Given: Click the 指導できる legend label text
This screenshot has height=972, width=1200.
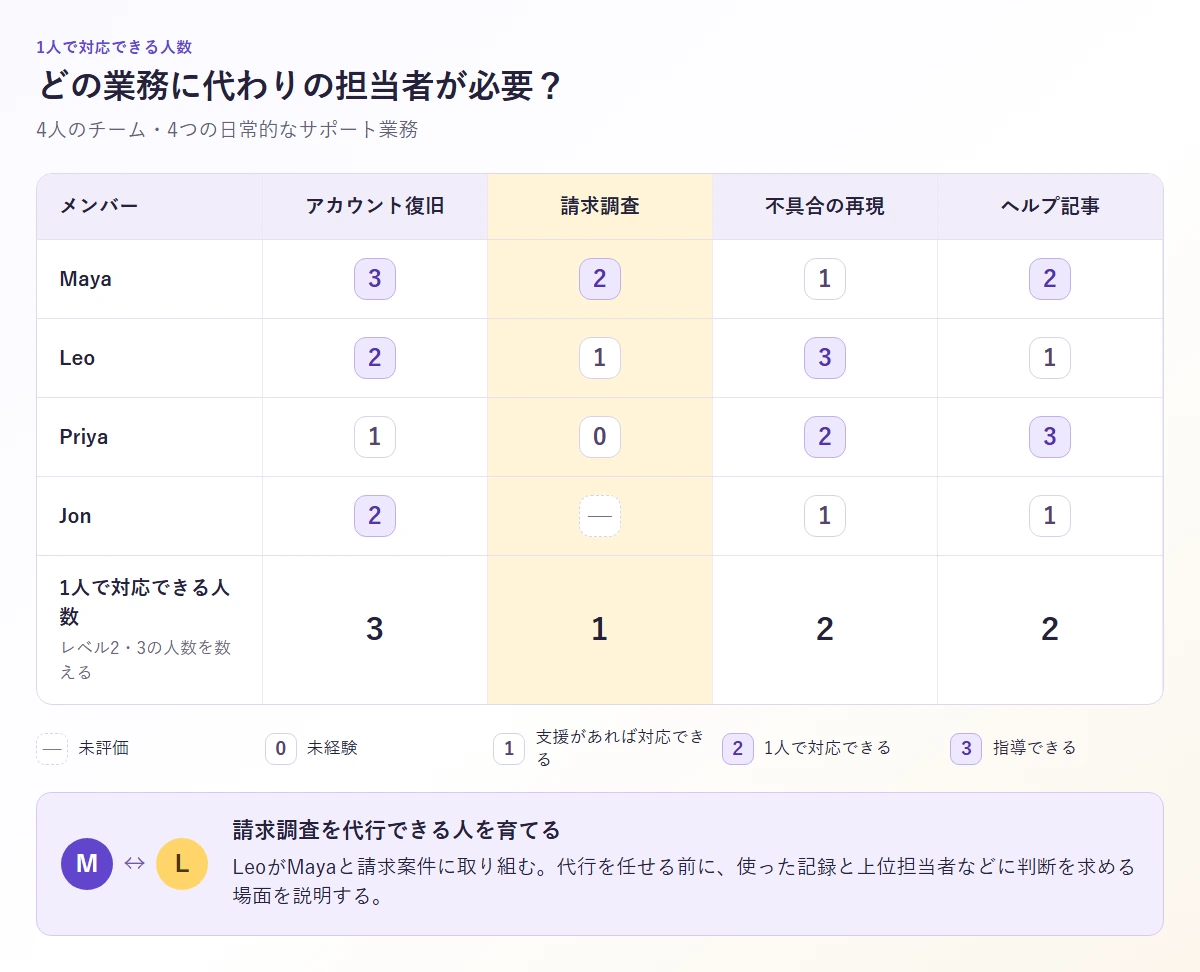Looking at the screenshot, I should 1034,748.
